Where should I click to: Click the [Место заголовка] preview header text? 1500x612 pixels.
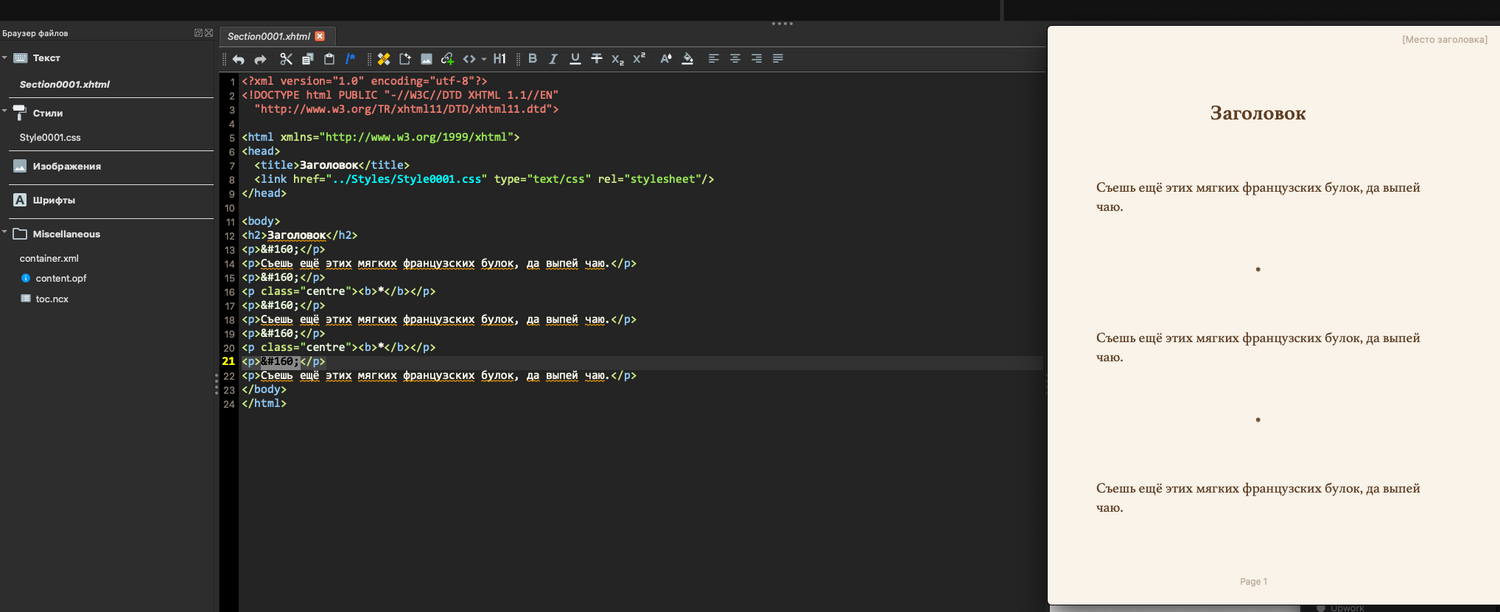click(x=1445, y=39)
